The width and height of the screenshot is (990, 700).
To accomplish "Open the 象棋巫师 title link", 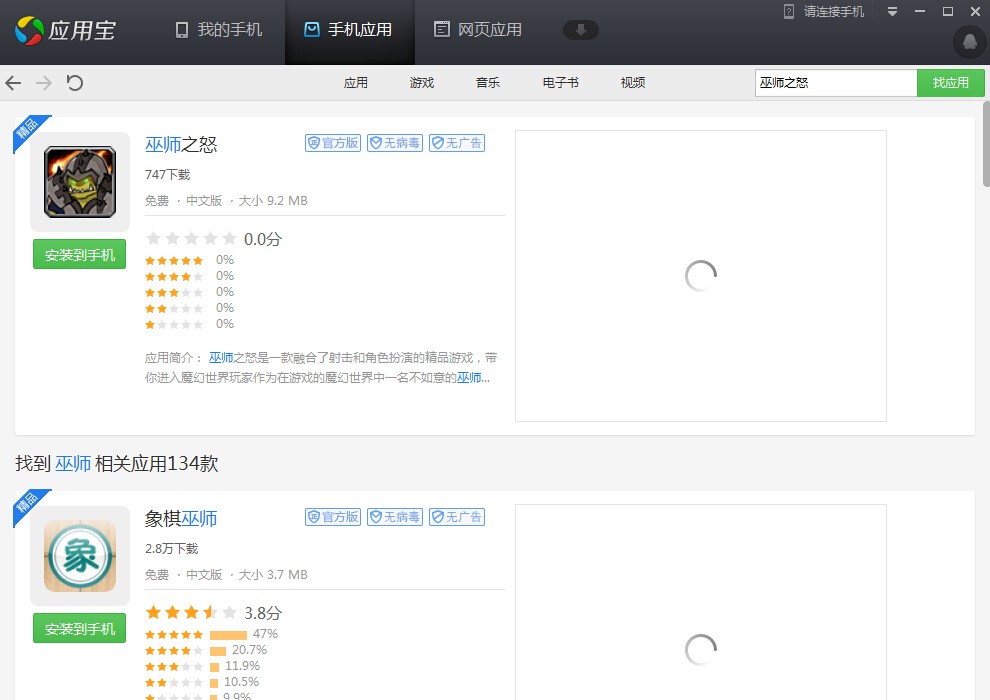I will [x=181, y=519].
